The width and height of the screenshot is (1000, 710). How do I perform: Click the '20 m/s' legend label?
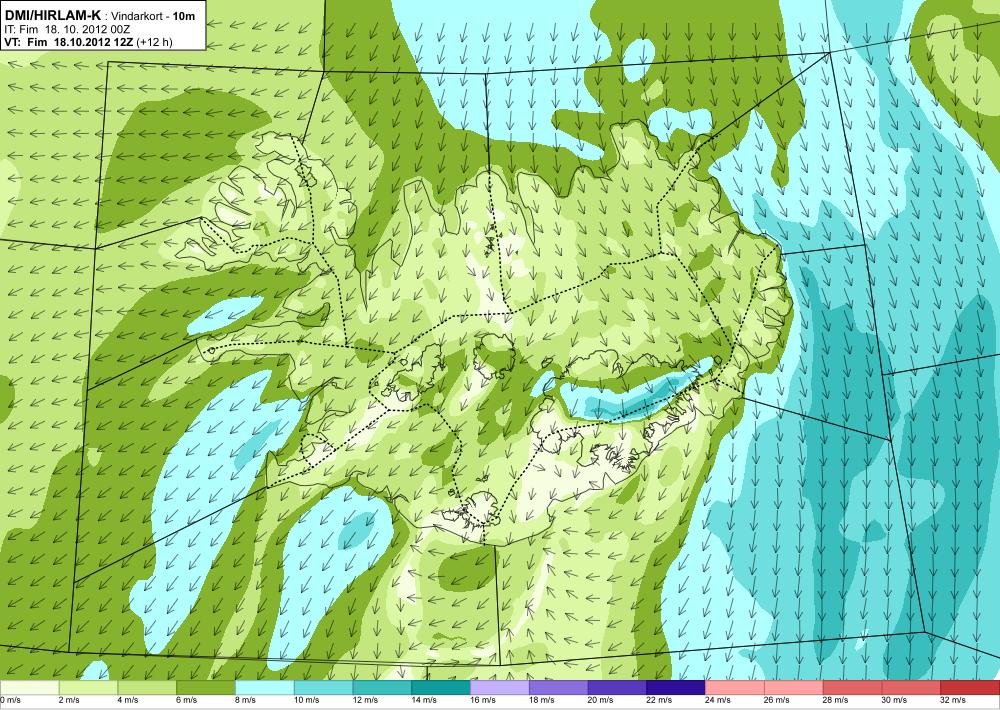pyautogui.click(x=599, y=700)
